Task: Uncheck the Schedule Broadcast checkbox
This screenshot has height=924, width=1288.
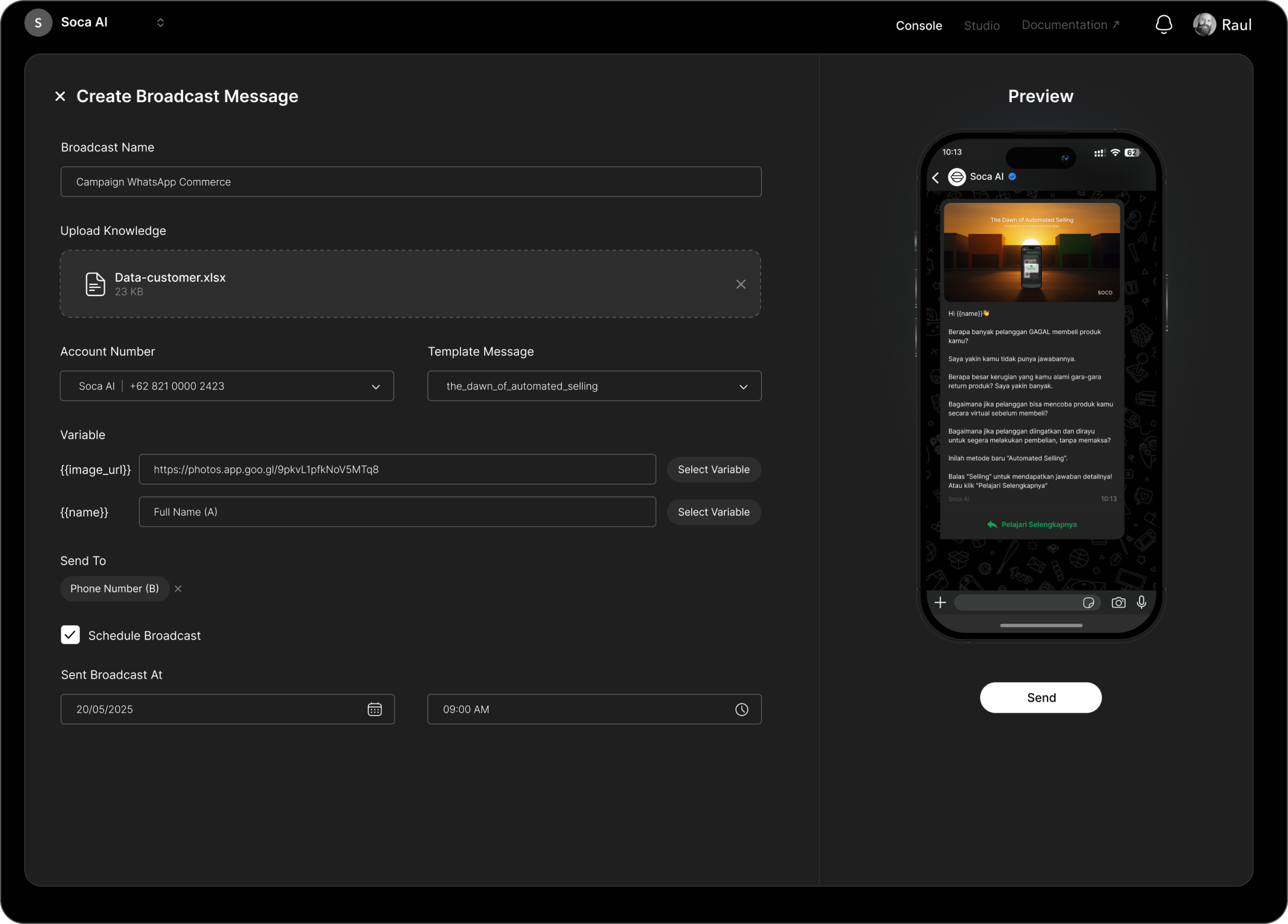Action: pyautogui.click(x=70, y=635)
